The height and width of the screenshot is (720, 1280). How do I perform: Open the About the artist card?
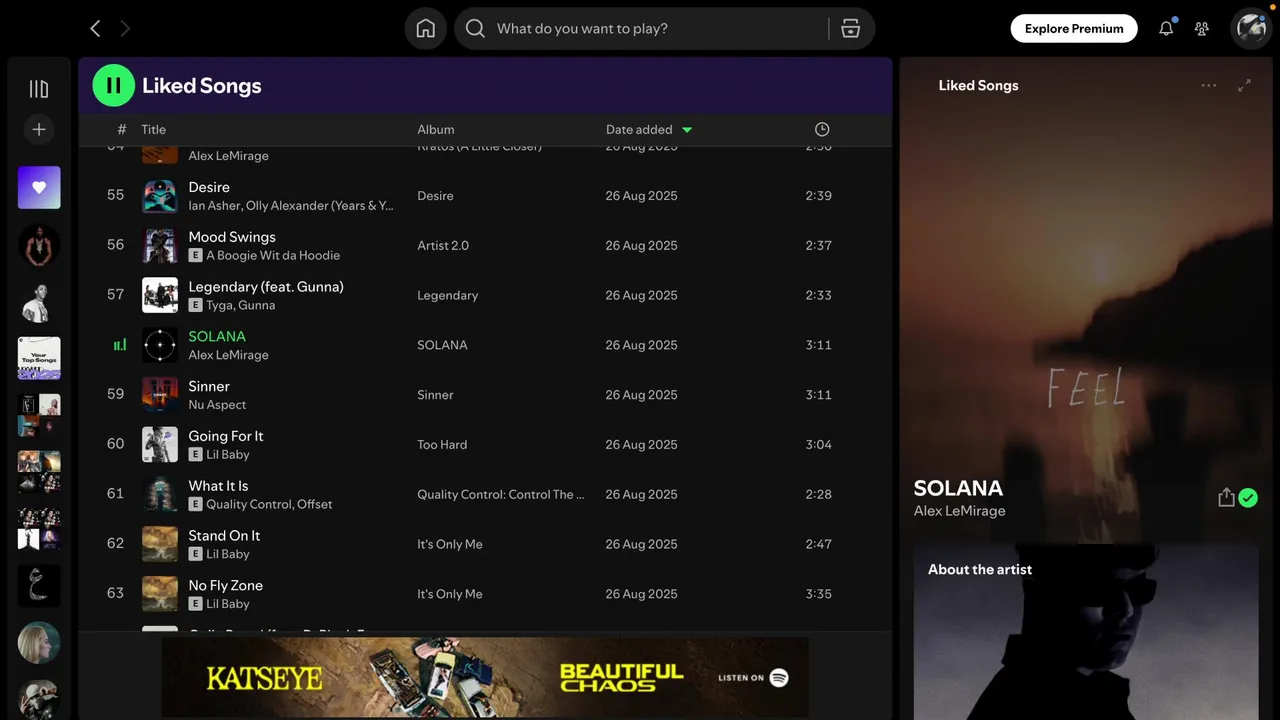(x=1086, y=632)
